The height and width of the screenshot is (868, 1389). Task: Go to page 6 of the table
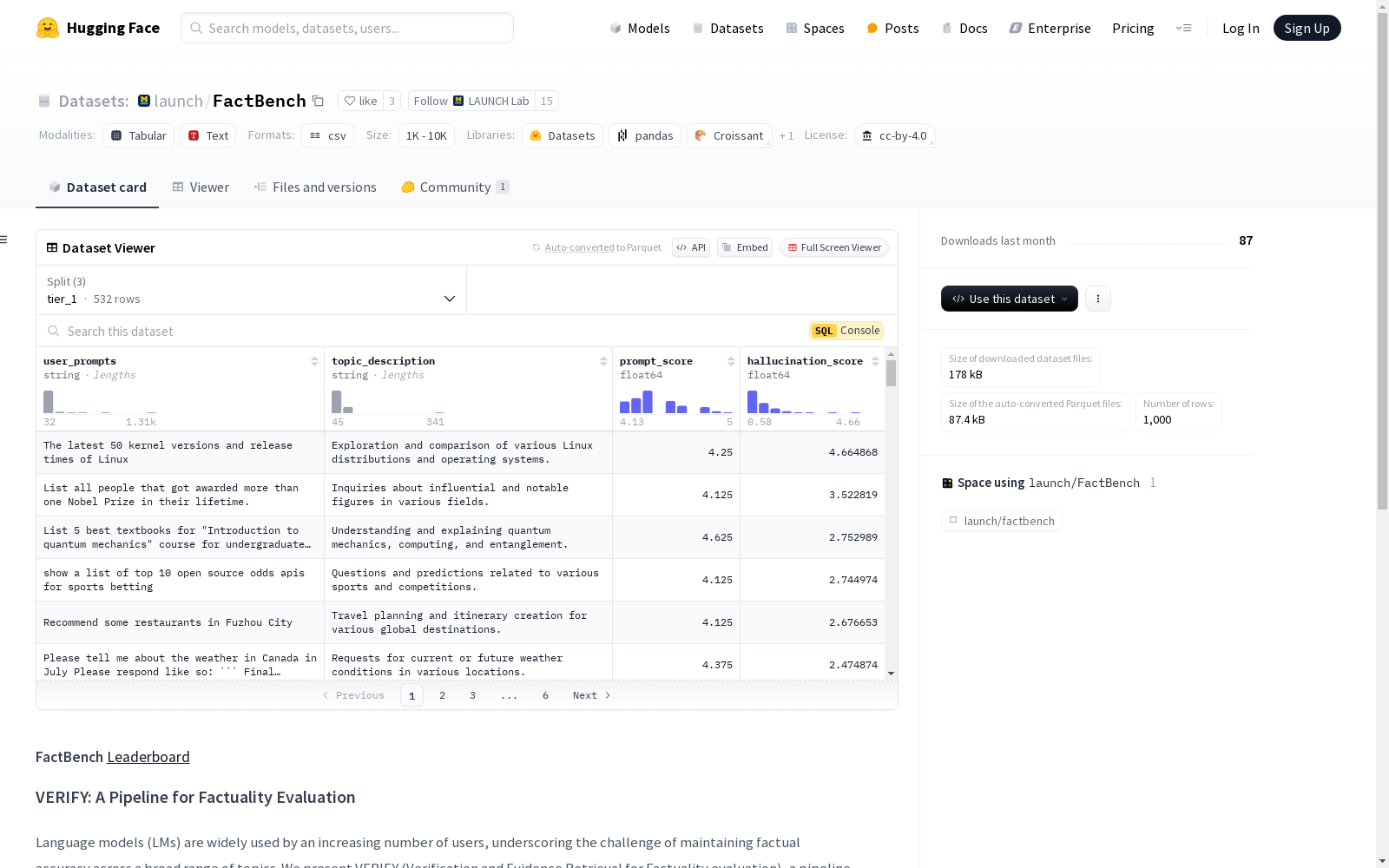[545, 695]
